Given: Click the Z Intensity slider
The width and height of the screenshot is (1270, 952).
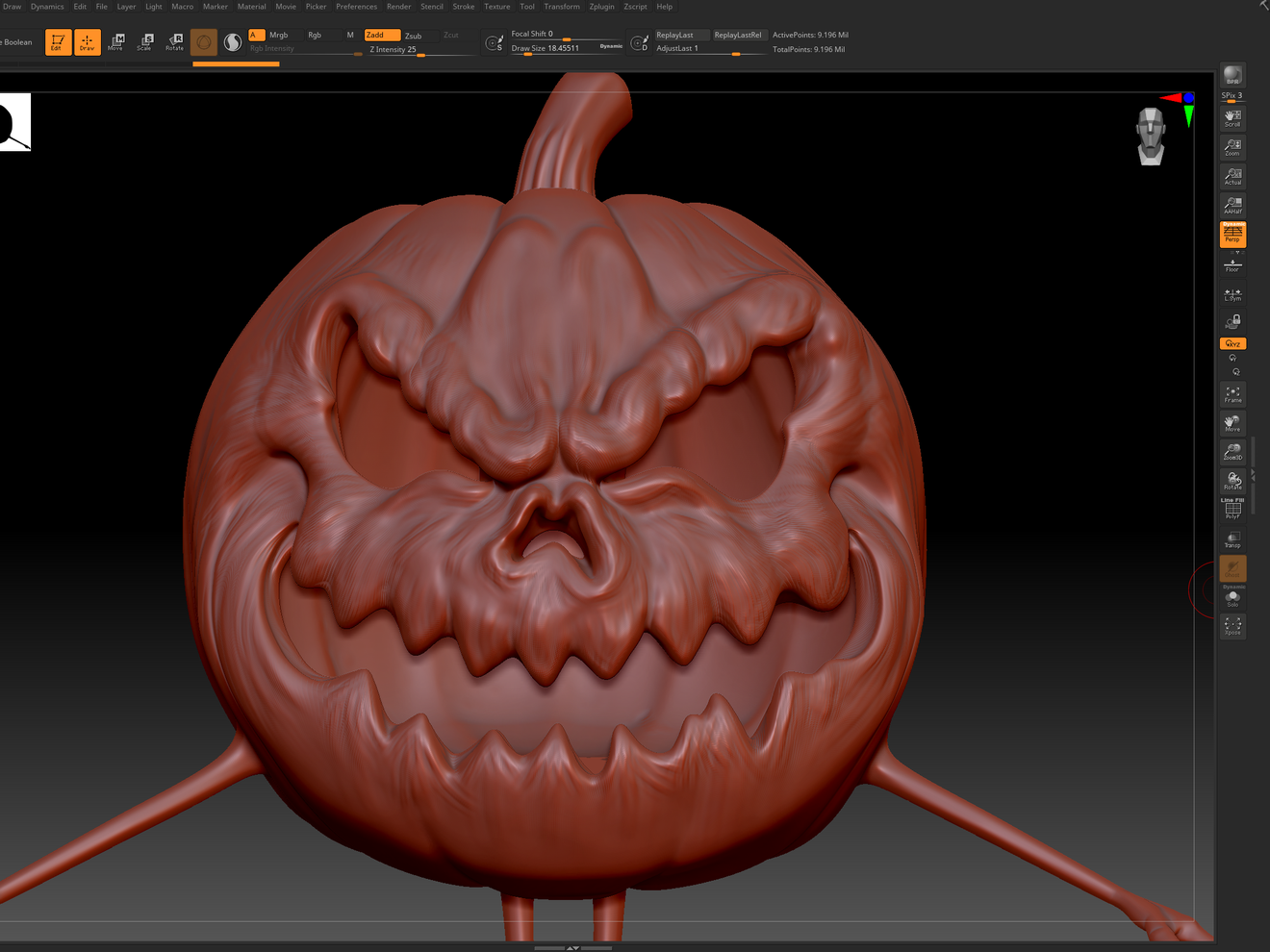Looking at the screenshot, I should (421, 49).
